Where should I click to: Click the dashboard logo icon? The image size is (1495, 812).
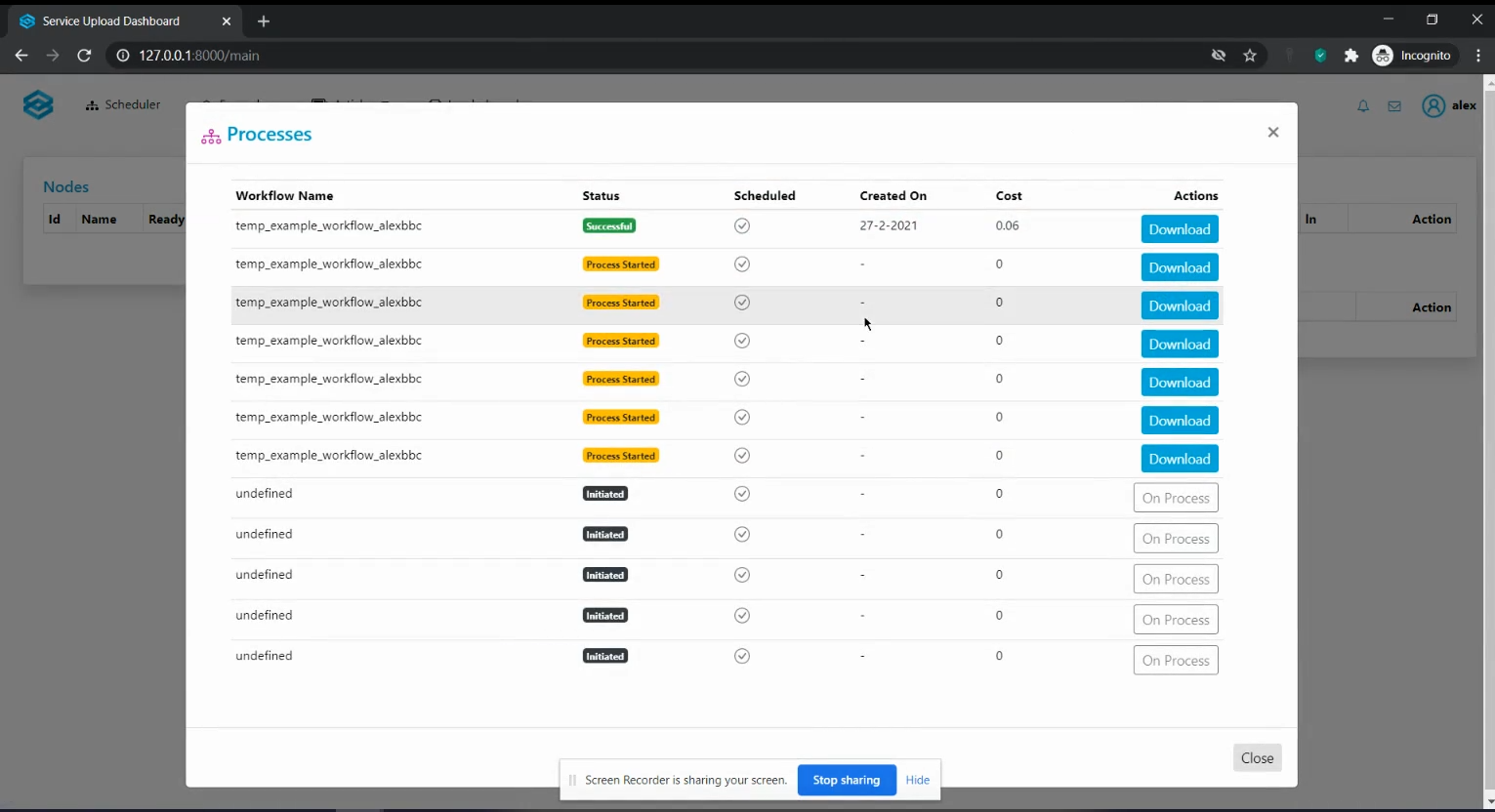click(x=38, y=105)
